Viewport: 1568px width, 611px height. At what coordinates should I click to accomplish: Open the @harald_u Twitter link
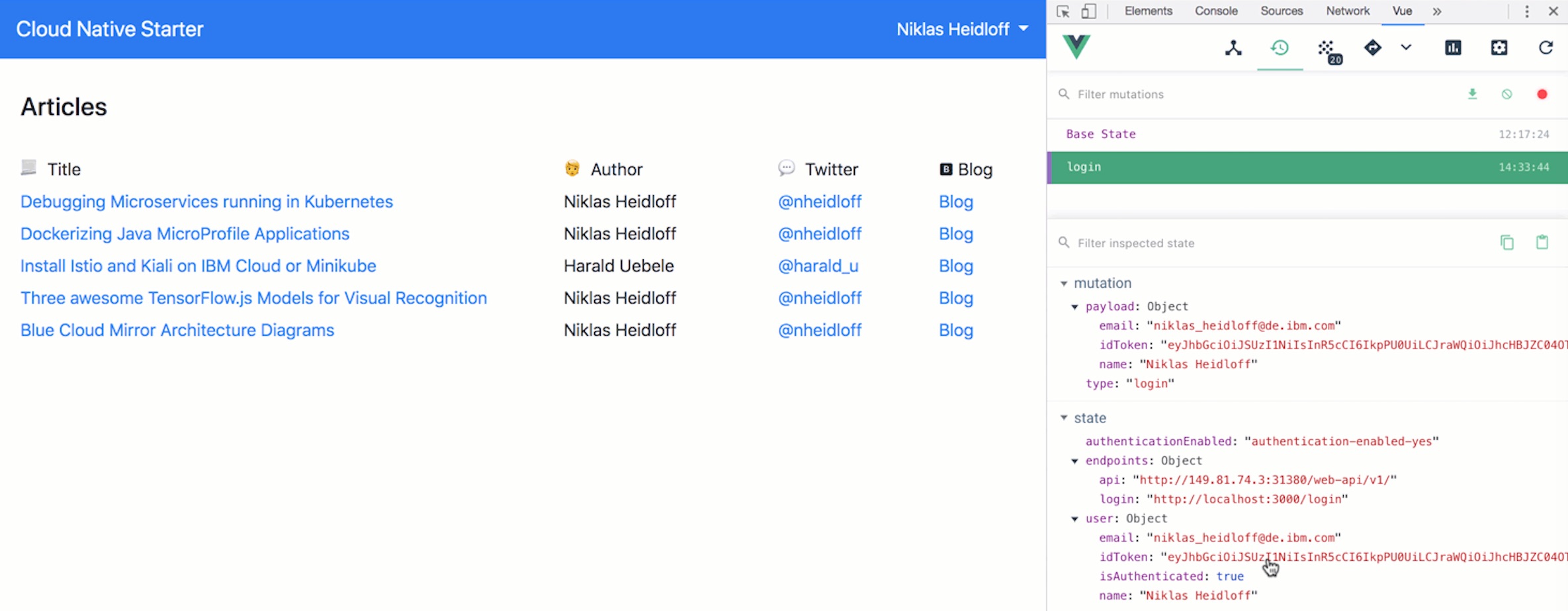click(x=818, y=266)
